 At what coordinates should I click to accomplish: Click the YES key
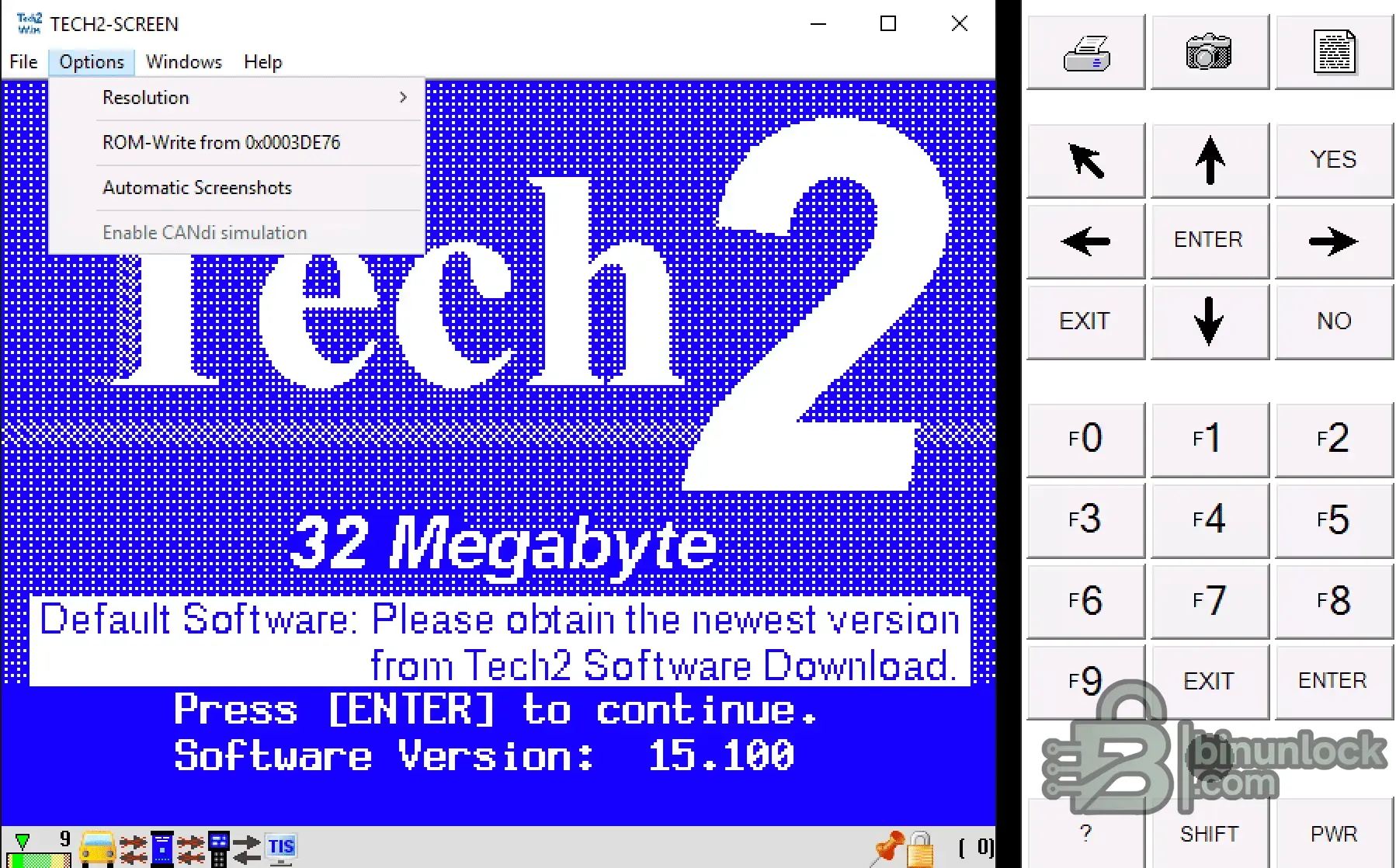pyautogui.click(x=1334, y=161)
